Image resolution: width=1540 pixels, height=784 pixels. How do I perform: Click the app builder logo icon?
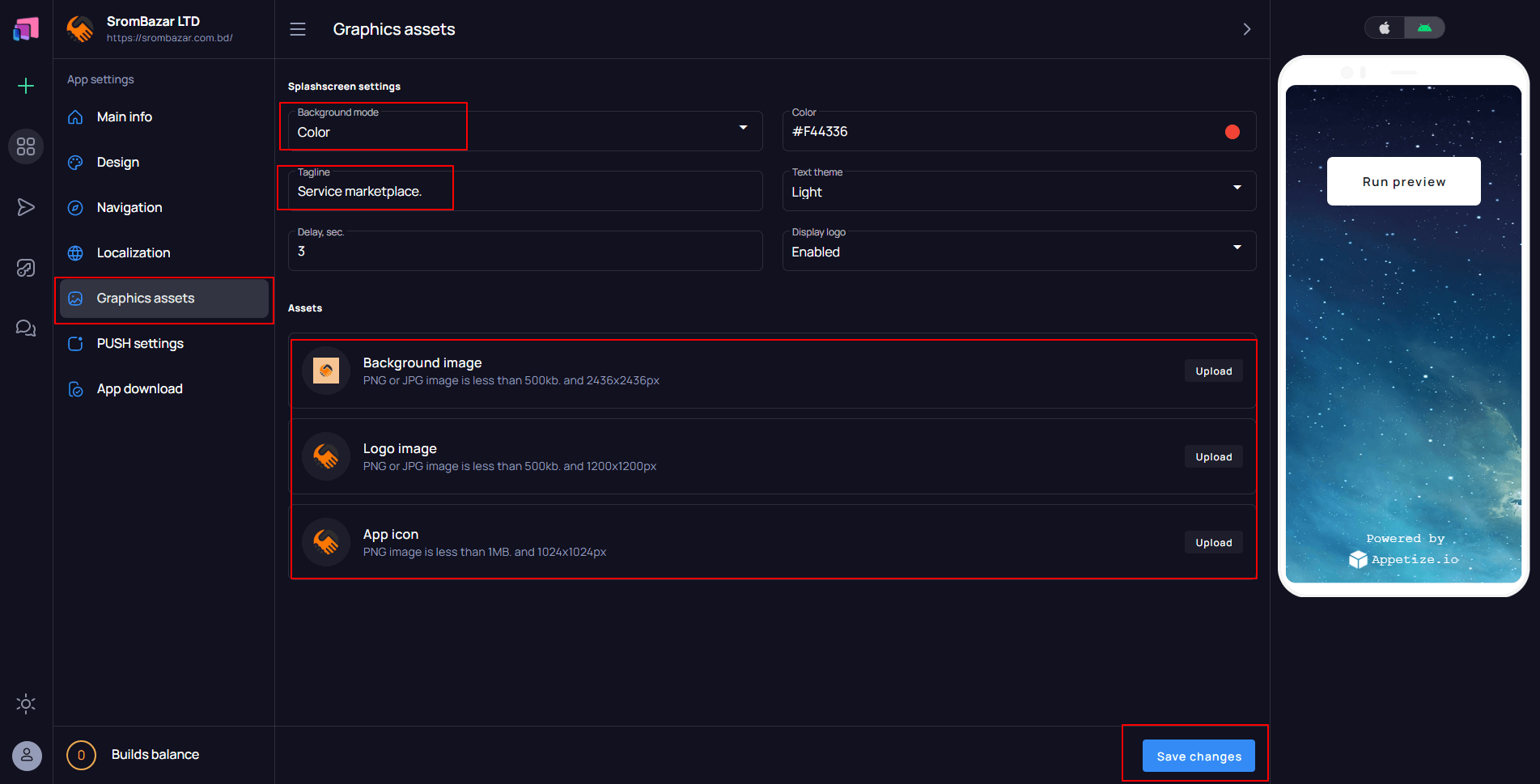pos(26,29)
